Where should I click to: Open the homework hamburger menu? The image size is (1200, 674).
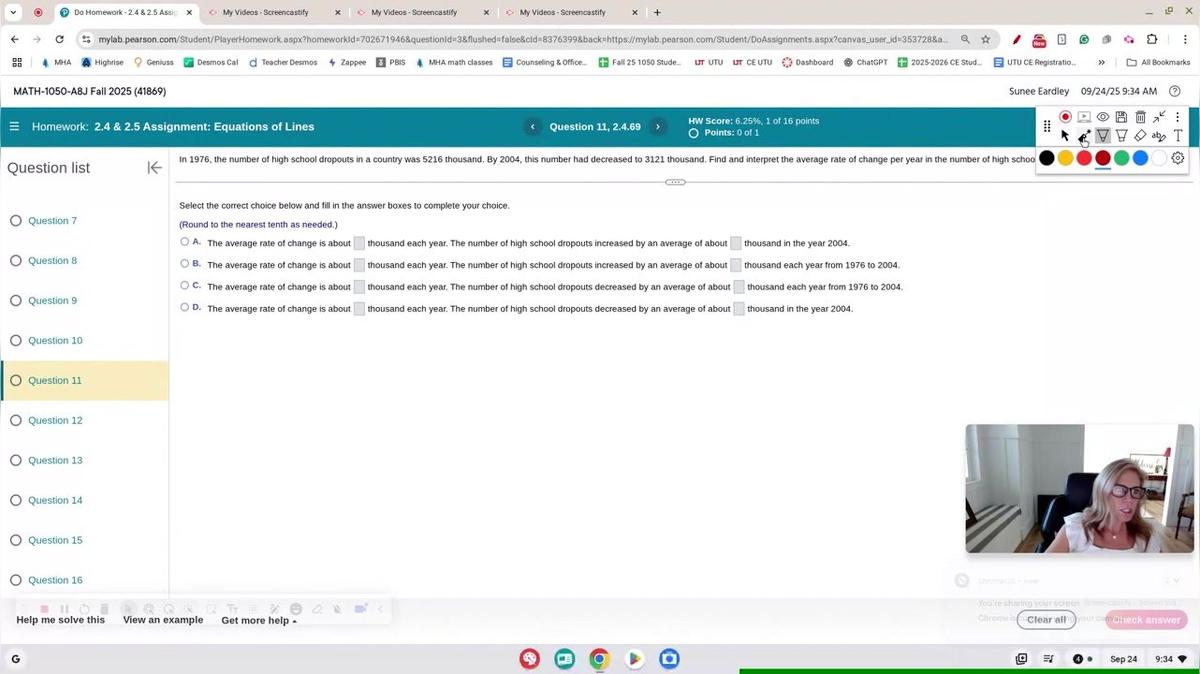pyautogui.click(x=14, y=126)
